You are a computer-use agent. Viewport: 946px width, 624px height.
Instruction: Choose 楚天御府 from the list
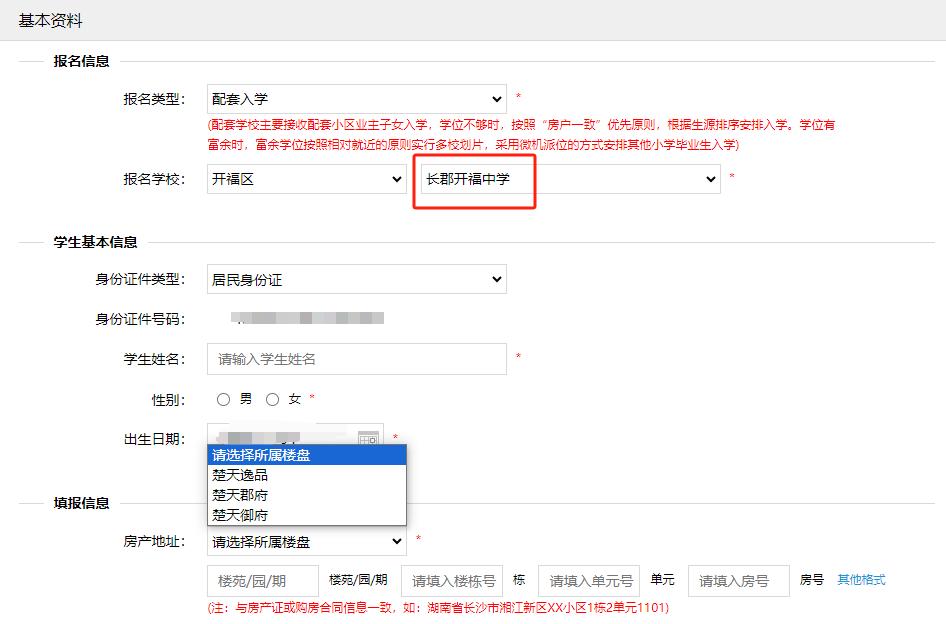click(240, 515)
